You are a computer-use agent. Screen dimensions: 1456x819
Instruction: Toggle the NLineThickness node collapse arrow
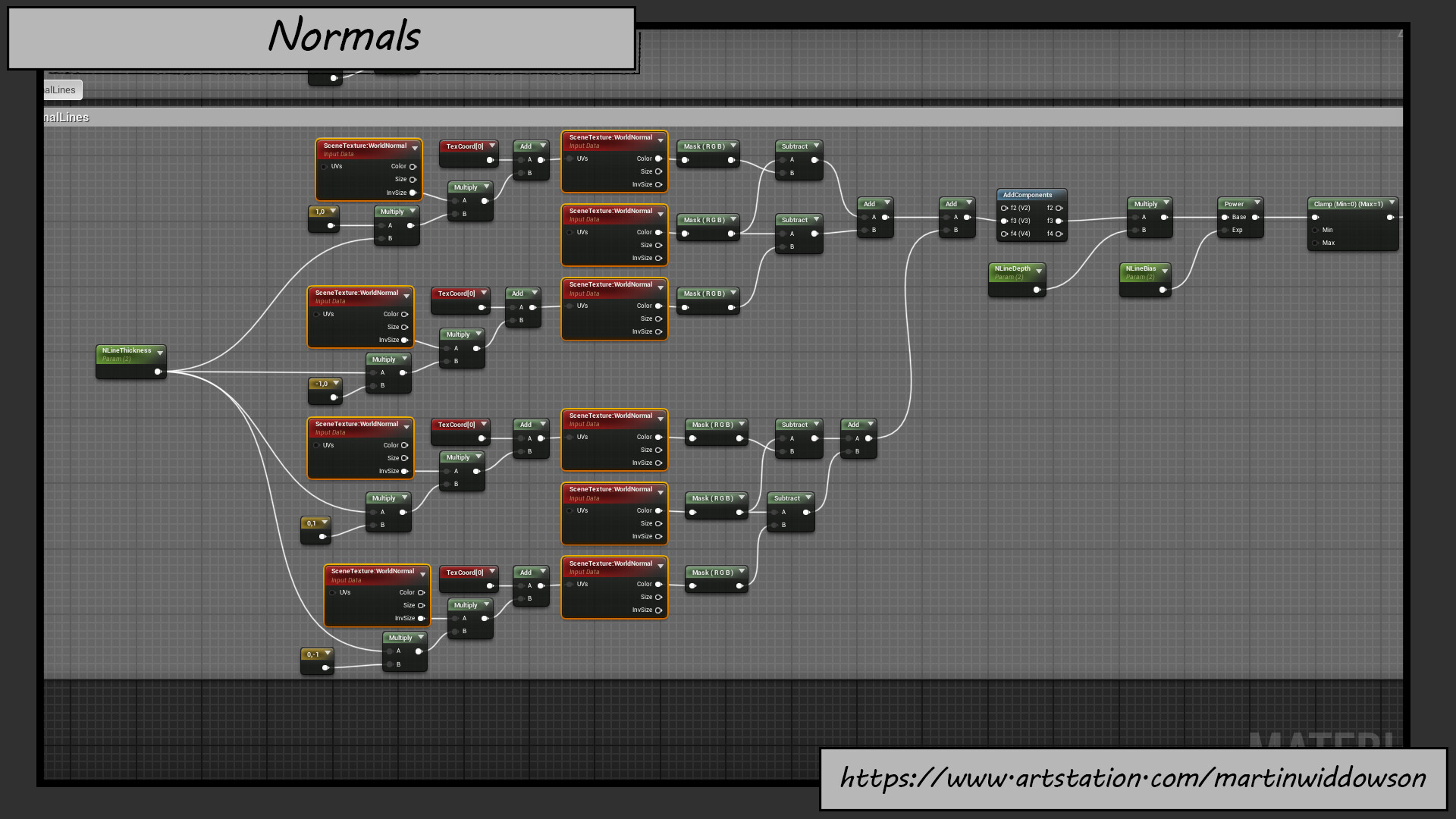click(x=160, y=353)
